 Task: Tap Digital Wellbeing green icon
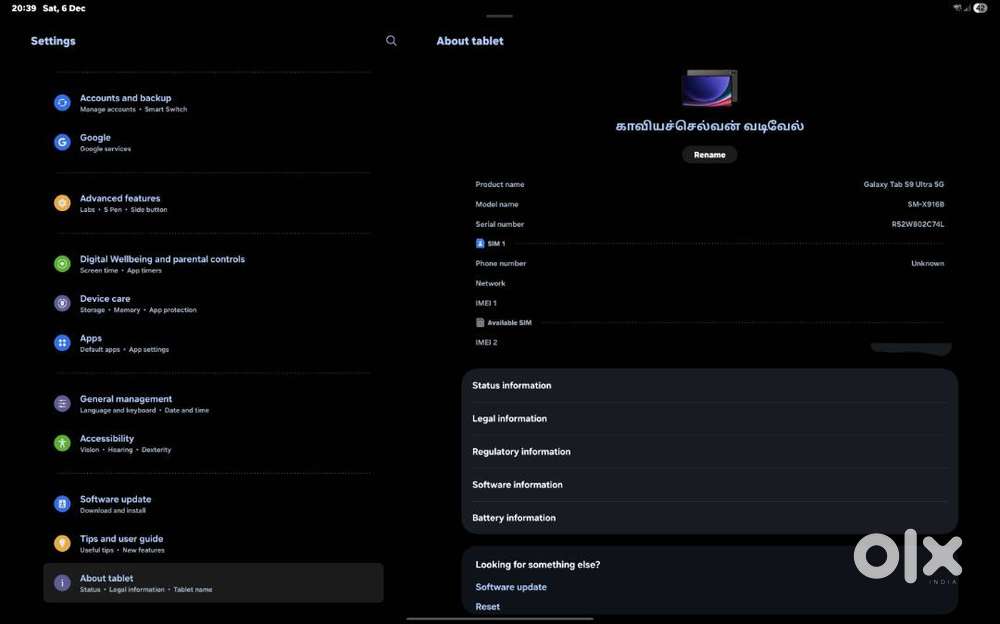point(62,264)
